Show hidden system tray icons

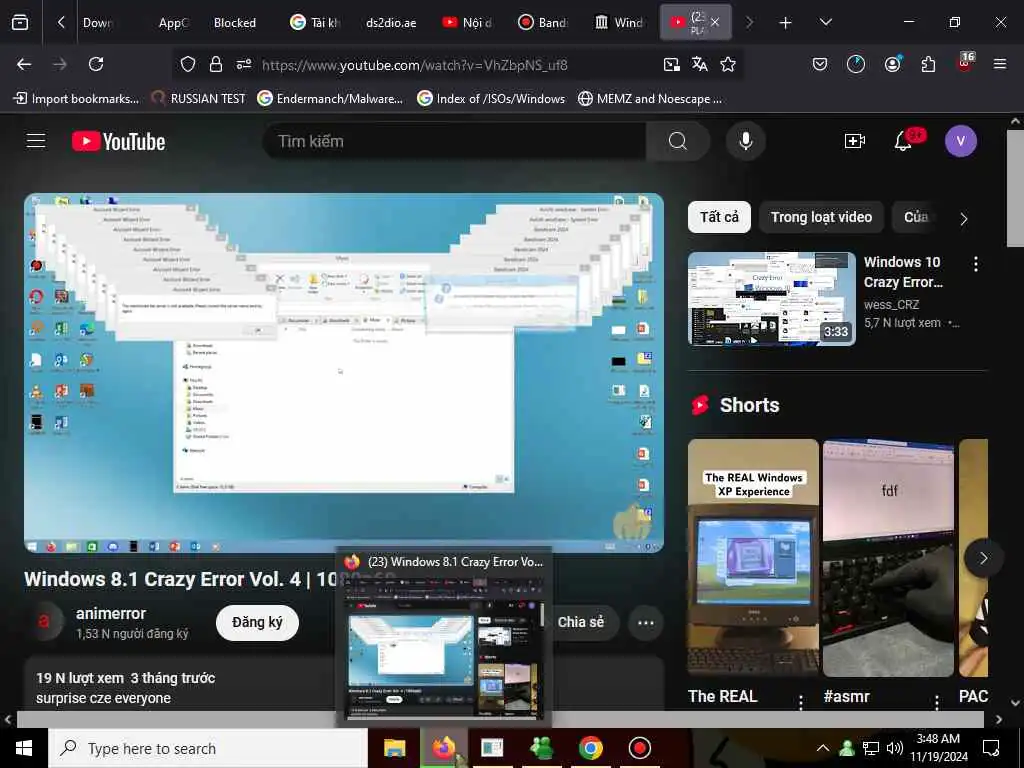823,748
